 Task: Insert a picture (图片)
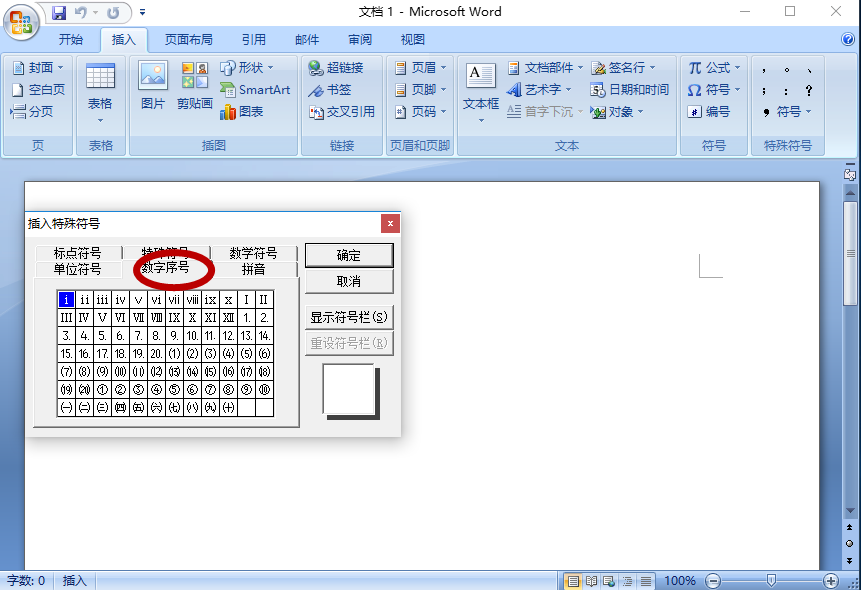coord(153,86)
